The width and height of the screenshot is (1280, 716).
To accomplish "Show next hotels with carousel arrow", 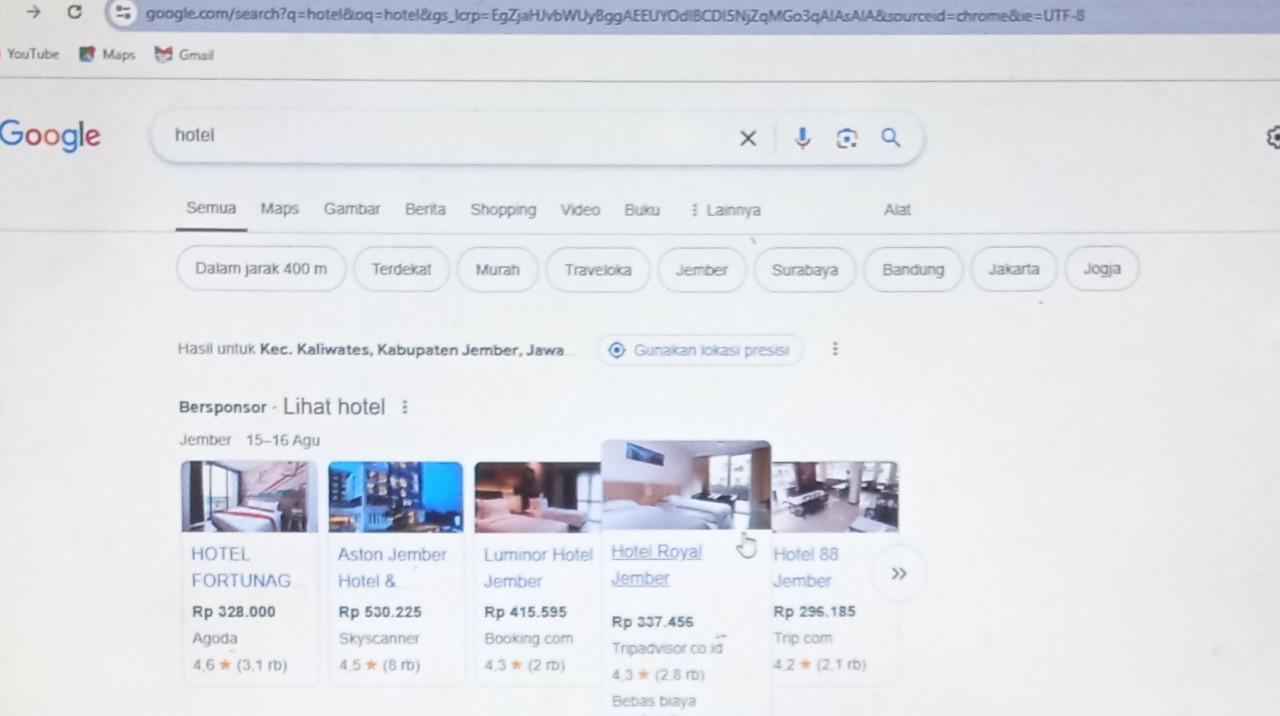I will pos(899,574).
